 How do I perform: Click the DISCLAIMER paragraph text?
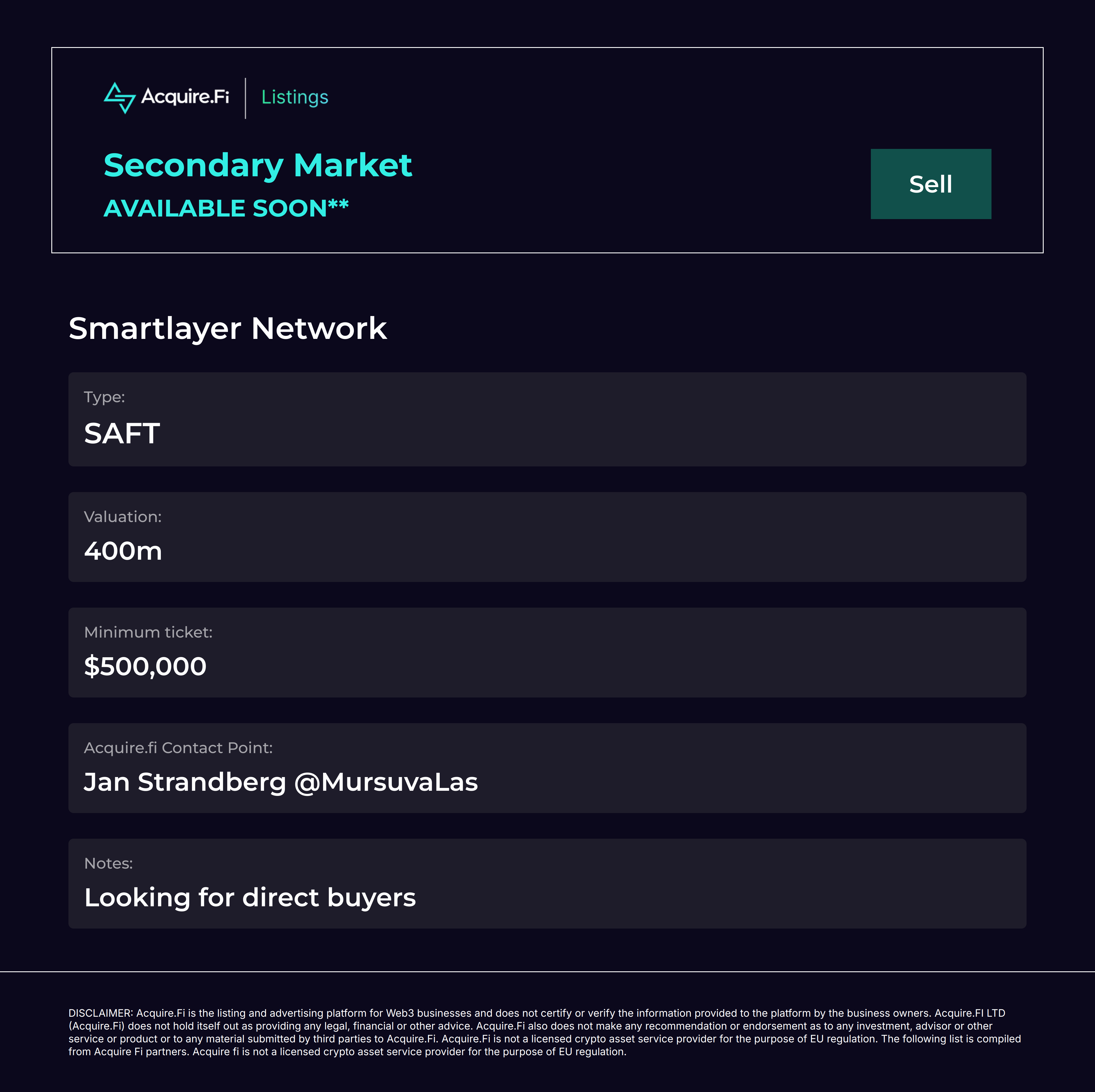[x=544, y=1032]
